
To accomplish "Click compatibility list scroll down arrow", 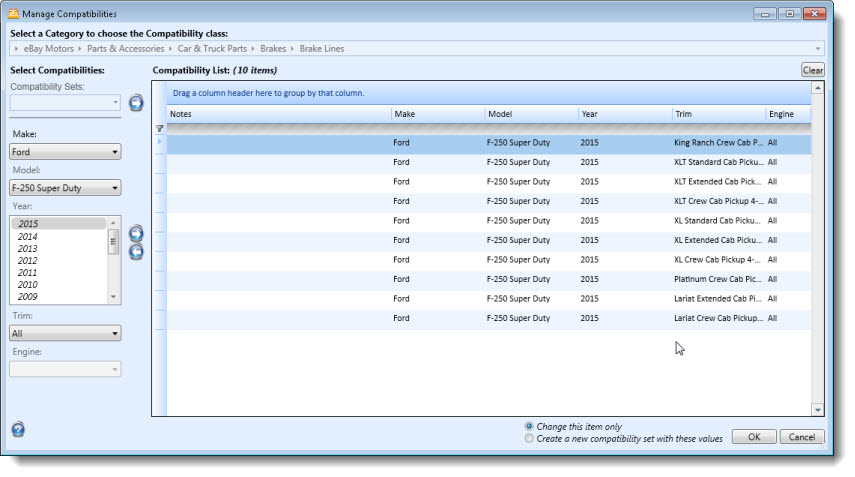I will tap(817, 409).
